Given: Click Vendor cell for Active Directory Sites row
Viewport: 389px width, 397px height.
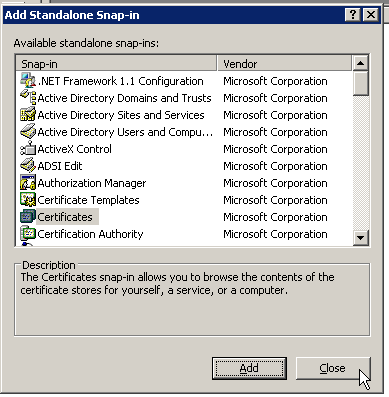Looking at the screenshot, I should tap(275, 115).
